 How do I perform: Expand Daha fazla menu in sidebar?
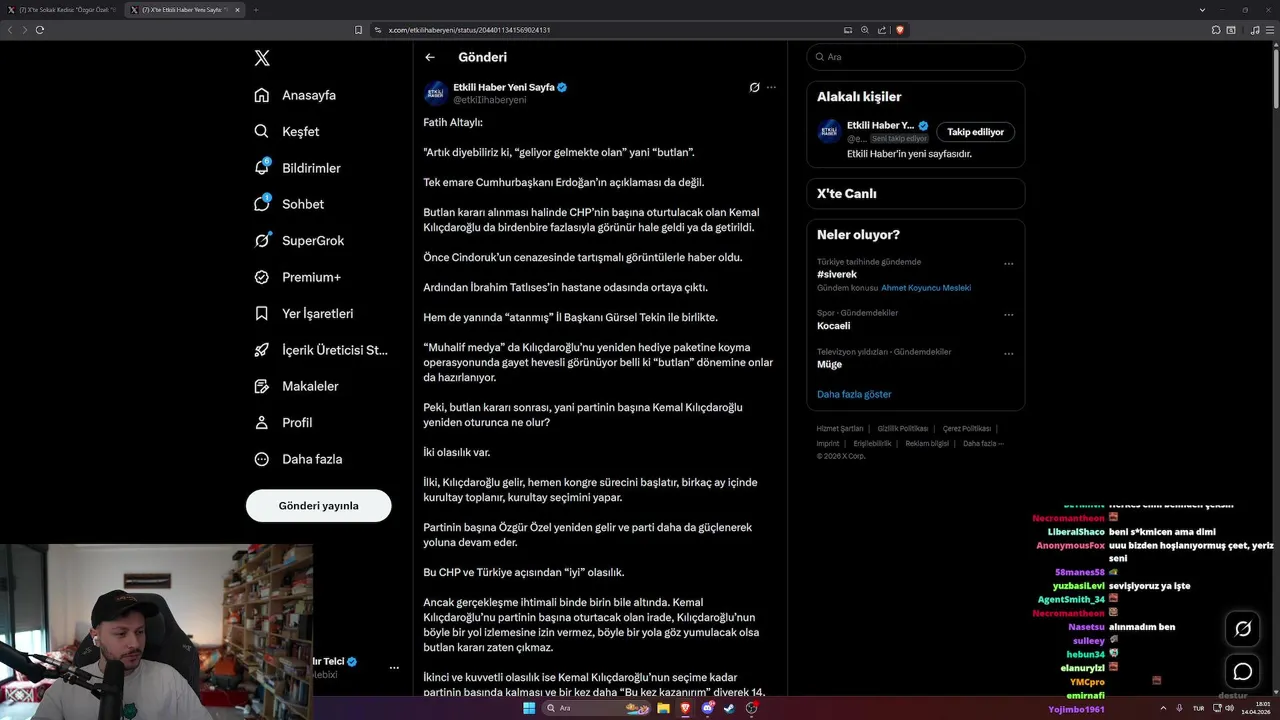pos(298,459)
